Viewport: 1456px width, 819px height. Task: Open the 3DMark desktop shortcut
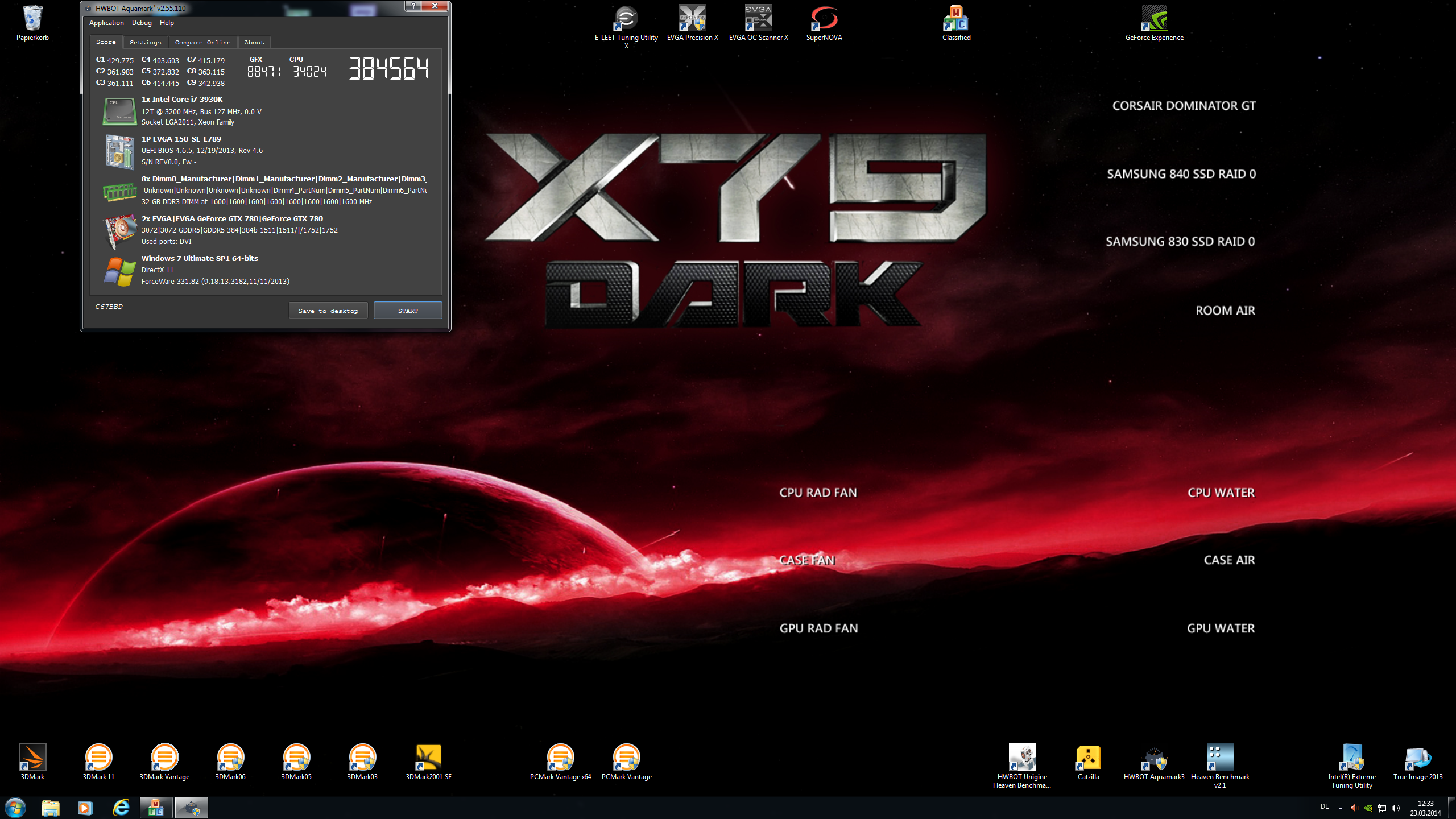[x=32, y=762]
